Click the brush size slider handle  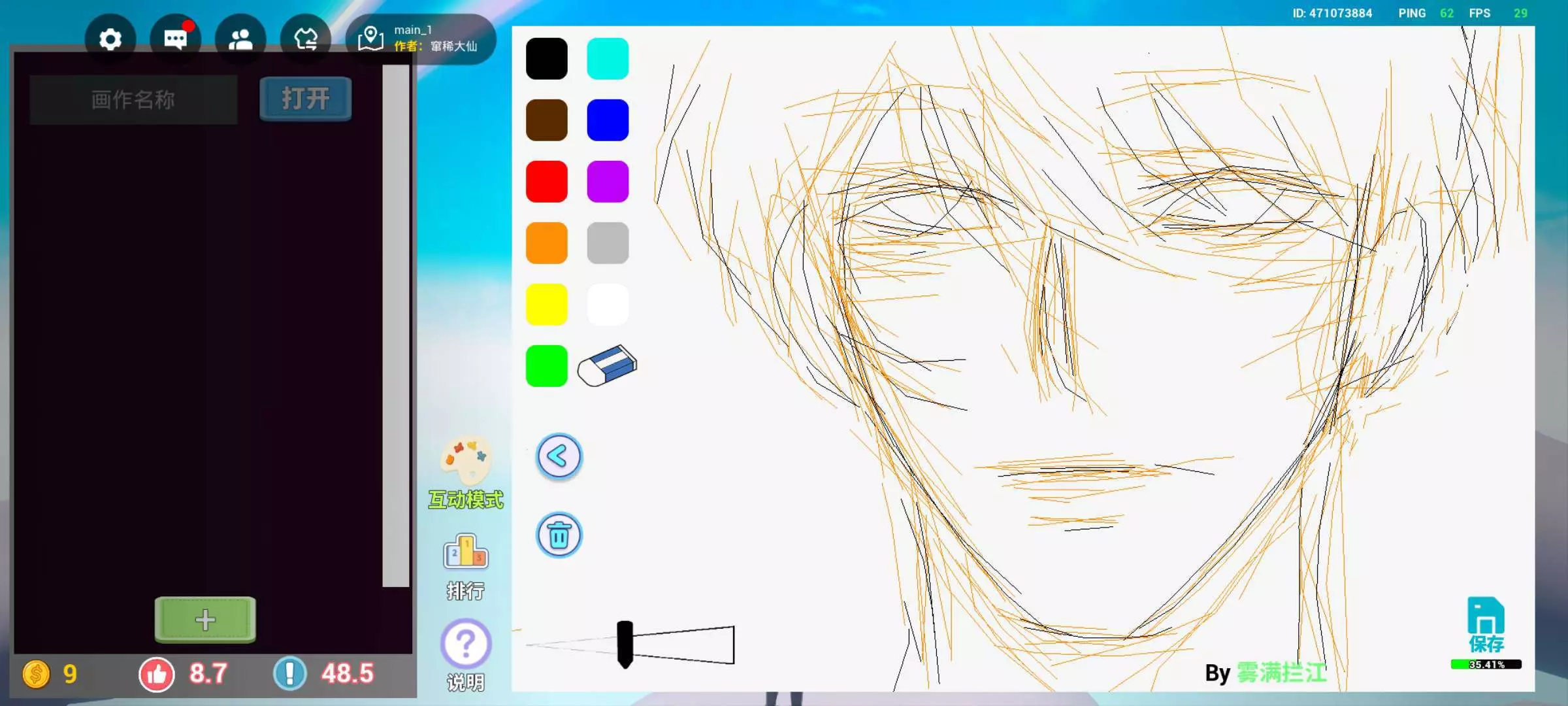pyautogui.click(x=625, y=644)
